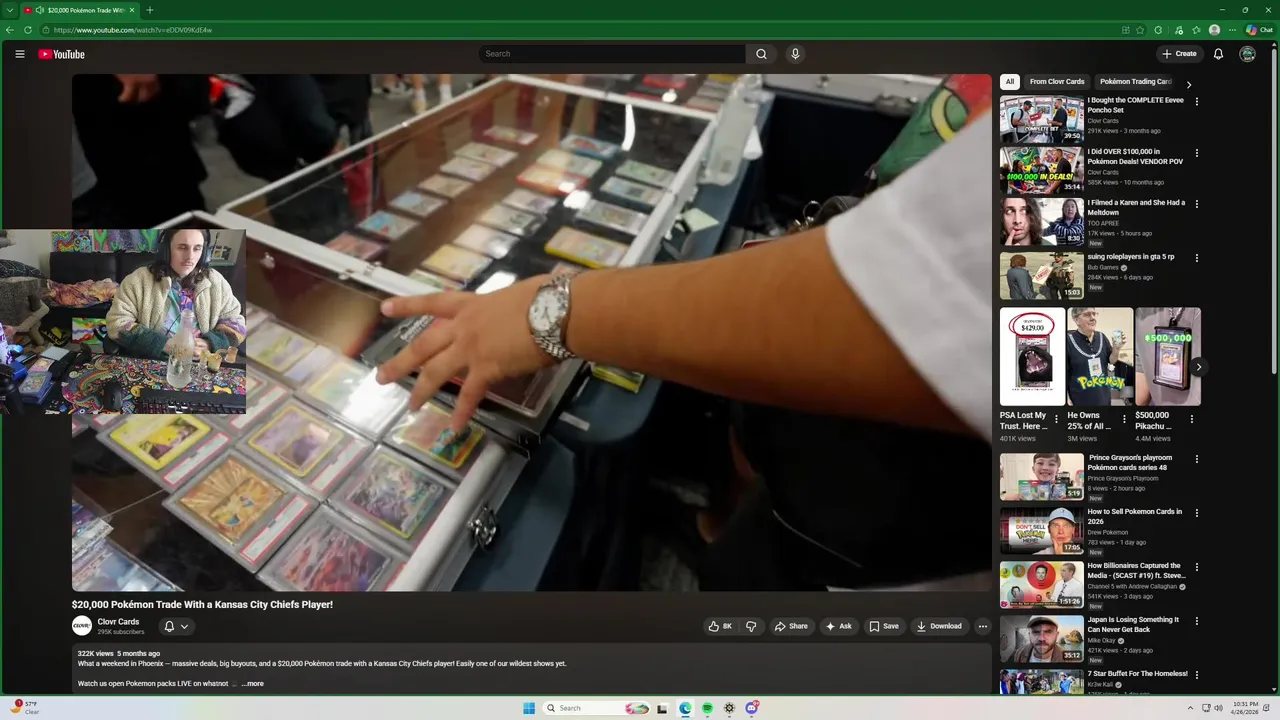Image resolution: width=1280 pixels, height=720 pixels.
Task: Open options for 'suing roleplayers in gta 5 rp'
Action: tap(1197, 258)
